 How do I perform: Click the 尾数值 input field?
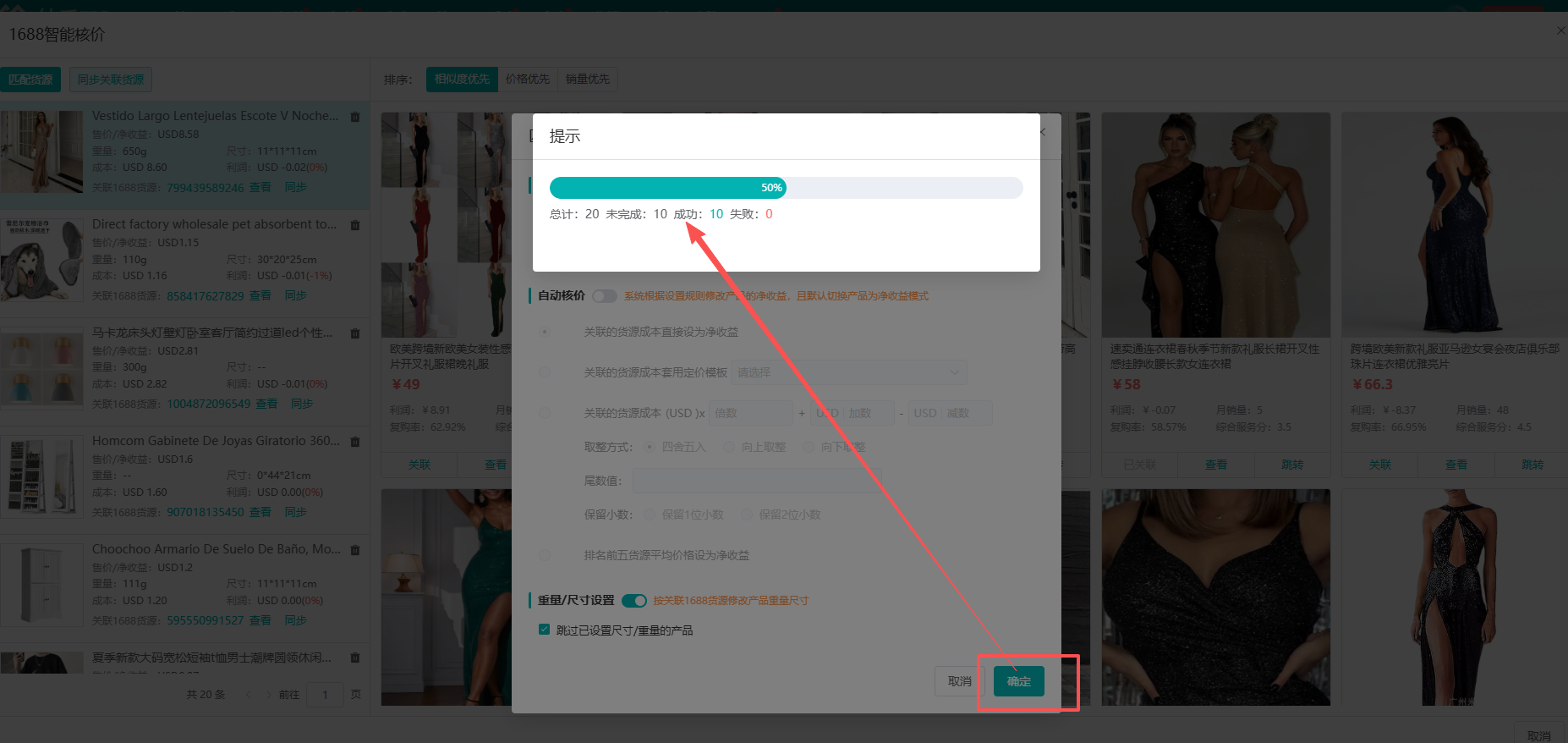point(757,481)
